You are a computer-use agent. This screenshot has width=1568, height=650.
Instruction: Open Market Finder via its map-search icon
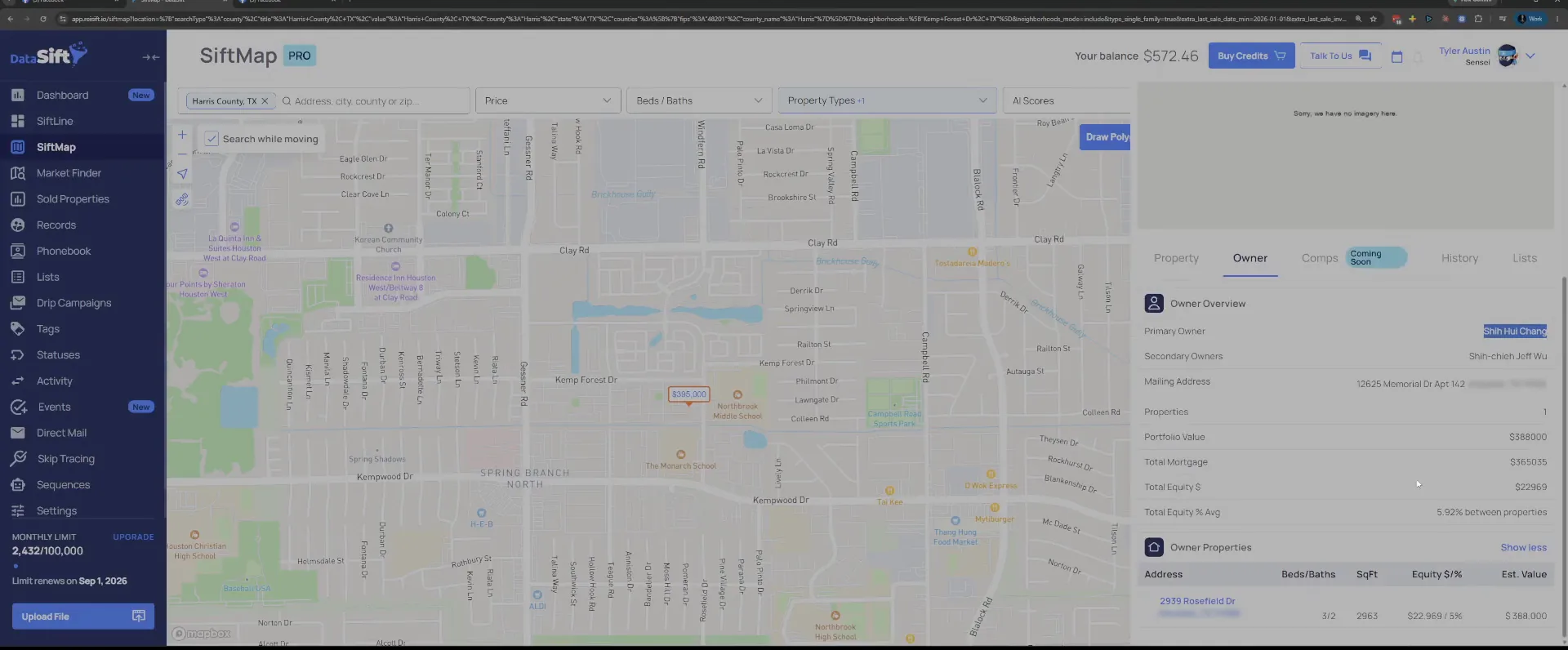pyautogui.click(x=18, y=173)
